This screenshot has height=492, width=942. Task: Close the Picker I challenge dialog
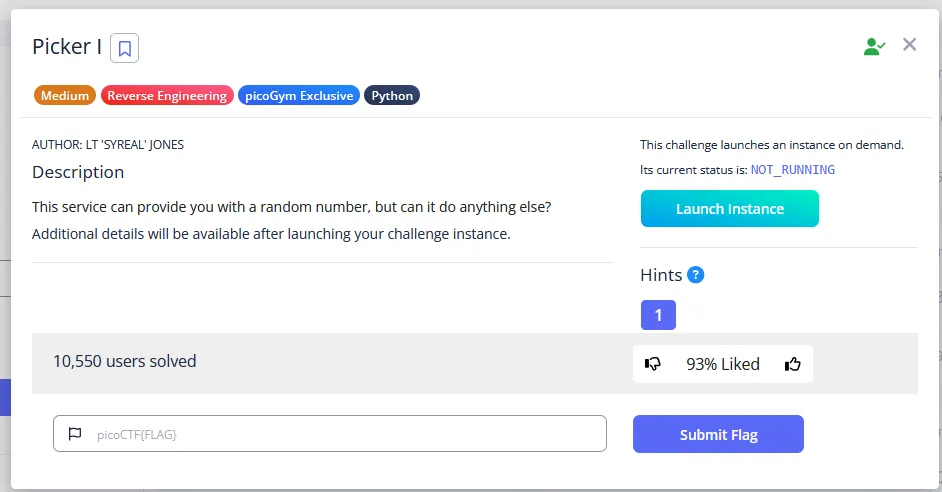point(909,44)
